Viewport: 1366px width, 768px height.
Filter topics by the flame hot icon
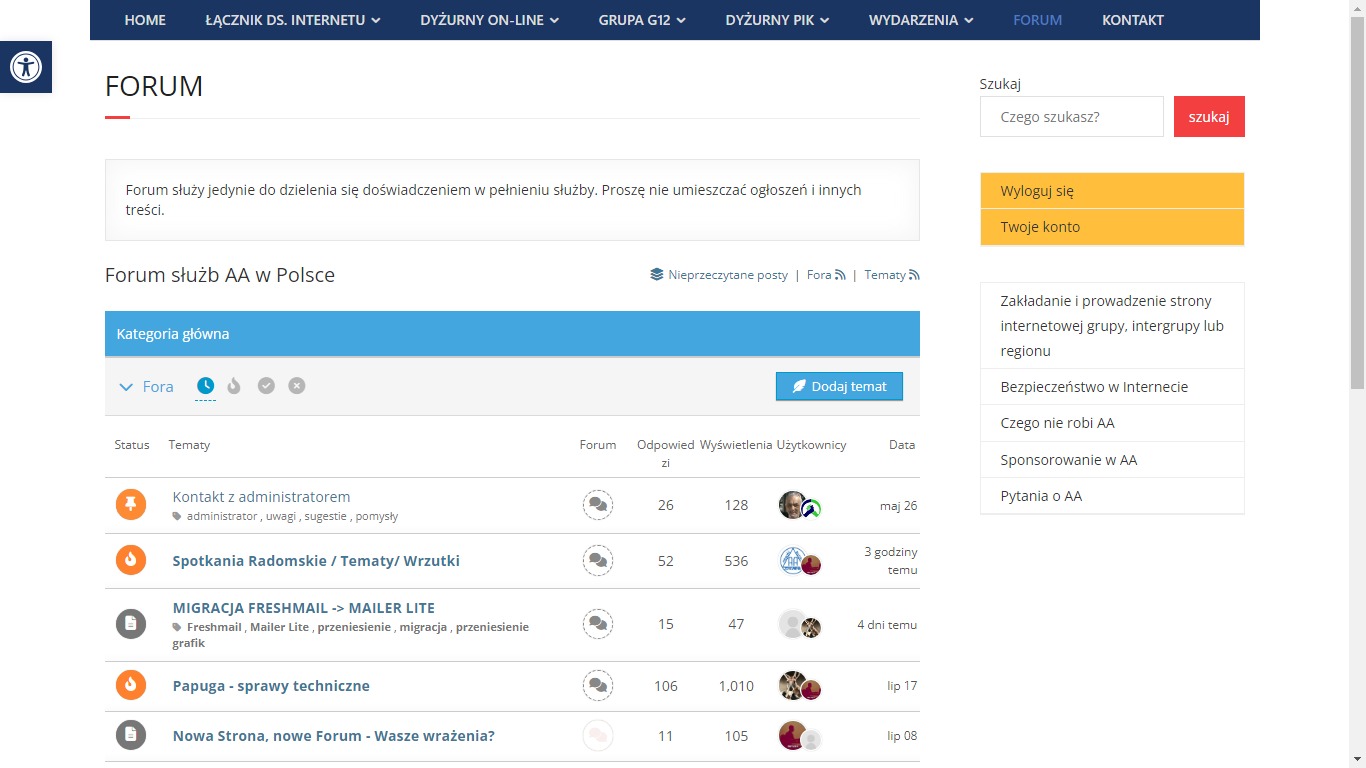coord(235,385)
